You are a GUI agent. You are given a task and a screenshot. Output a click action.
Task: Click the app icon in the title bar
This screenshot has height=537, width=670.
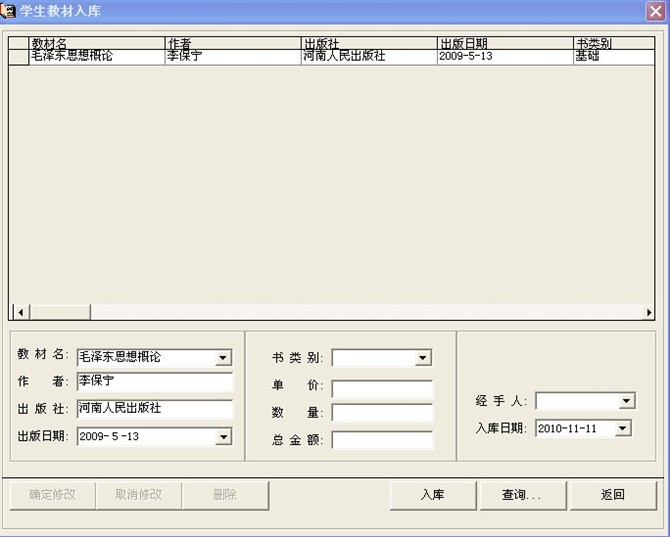8,11
